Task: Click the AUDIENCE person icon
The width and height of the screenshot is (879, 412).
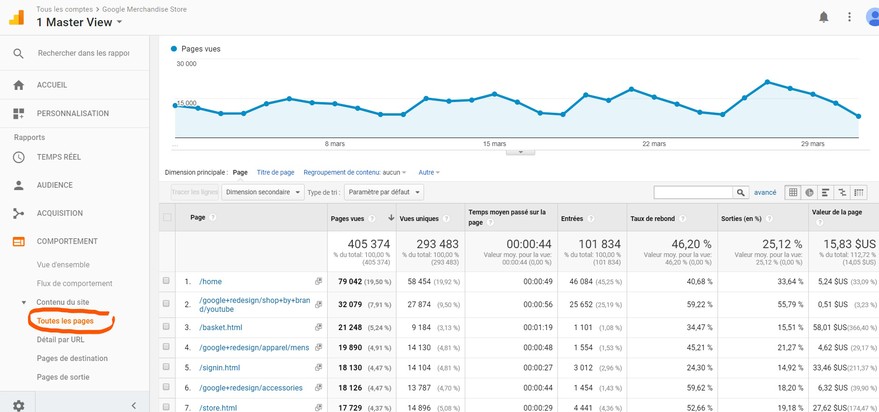Action: coord(18,185)
